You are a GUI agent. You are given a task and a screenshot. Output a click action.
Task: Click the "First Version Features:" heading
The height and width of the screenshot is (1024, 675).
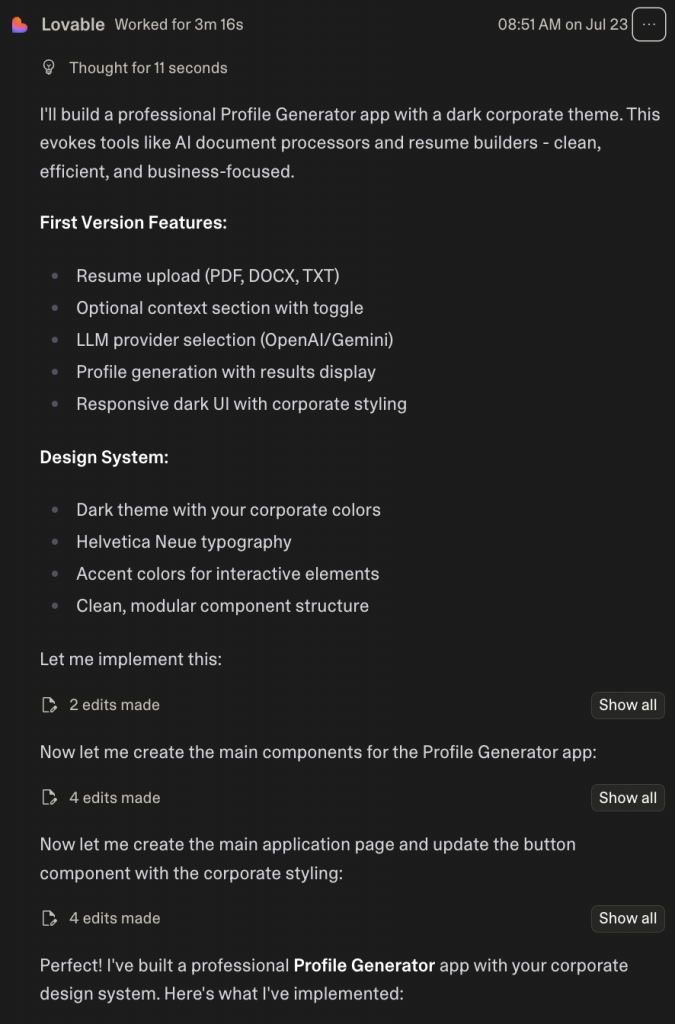pyautogui.click(x=133, y=222)
